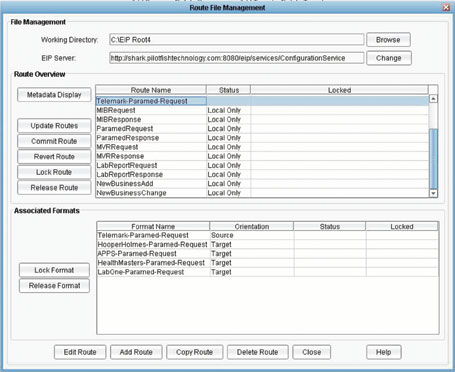Click Locked header in Associated Formats table
This screenshot has width=455, height=372.
click(402, 226)
